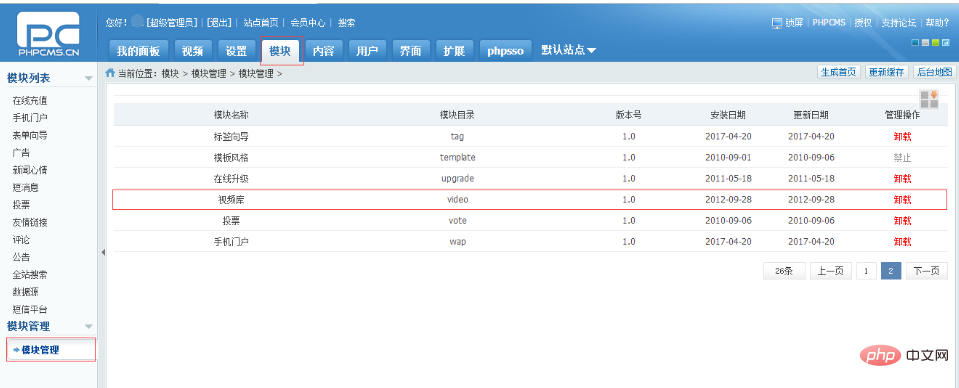Image resolution: width=959 pixels, height=388 pixels.
Task: Open 短消息 in the sidebar
Action: point(26,187)
